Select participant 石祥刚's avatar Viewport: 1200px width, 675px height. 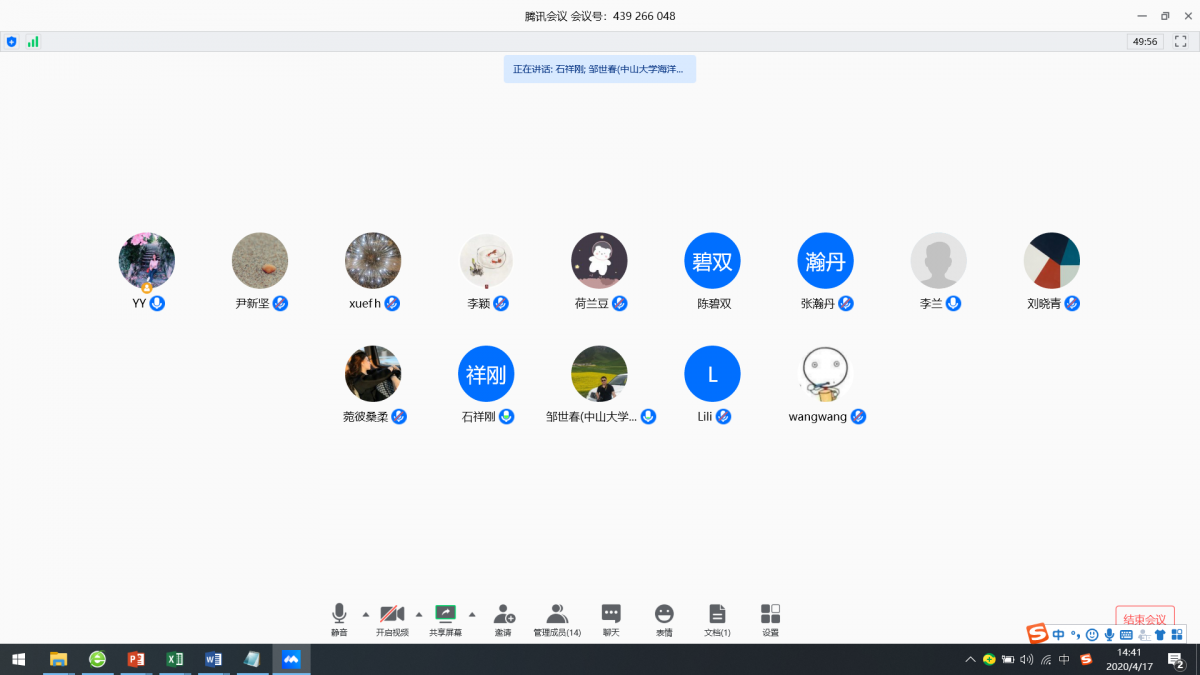pyautogui.click(x=486, y=374)
